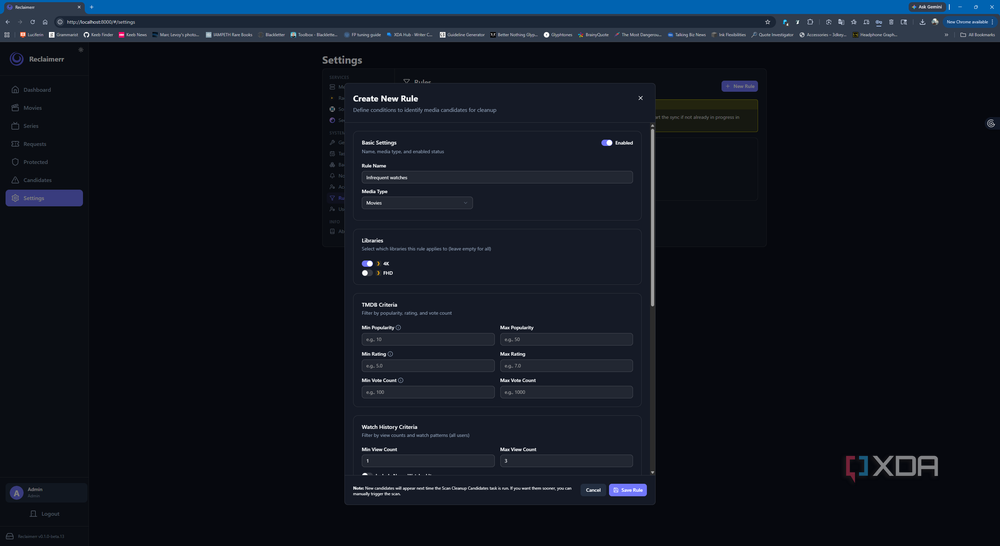Open the Luciferin bookmark

click(32, 34)
